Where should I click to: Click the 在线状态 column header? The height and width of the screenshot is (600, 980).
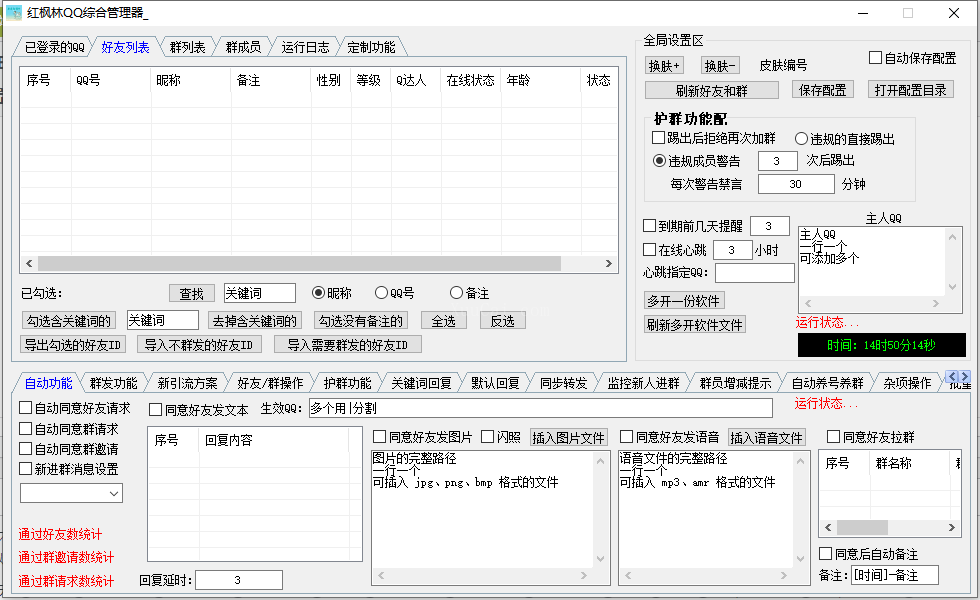470,81
